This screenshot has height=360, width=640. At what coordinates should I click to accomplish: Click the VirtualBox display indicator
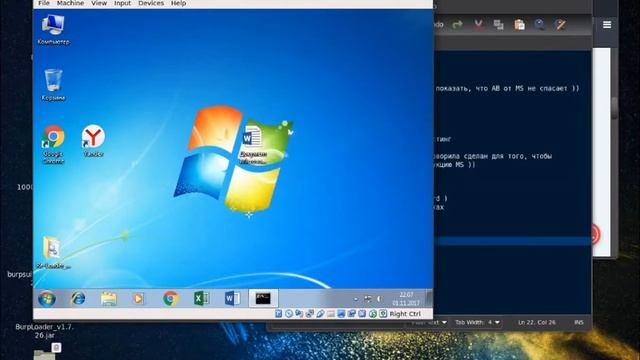[x=341, y=313]
